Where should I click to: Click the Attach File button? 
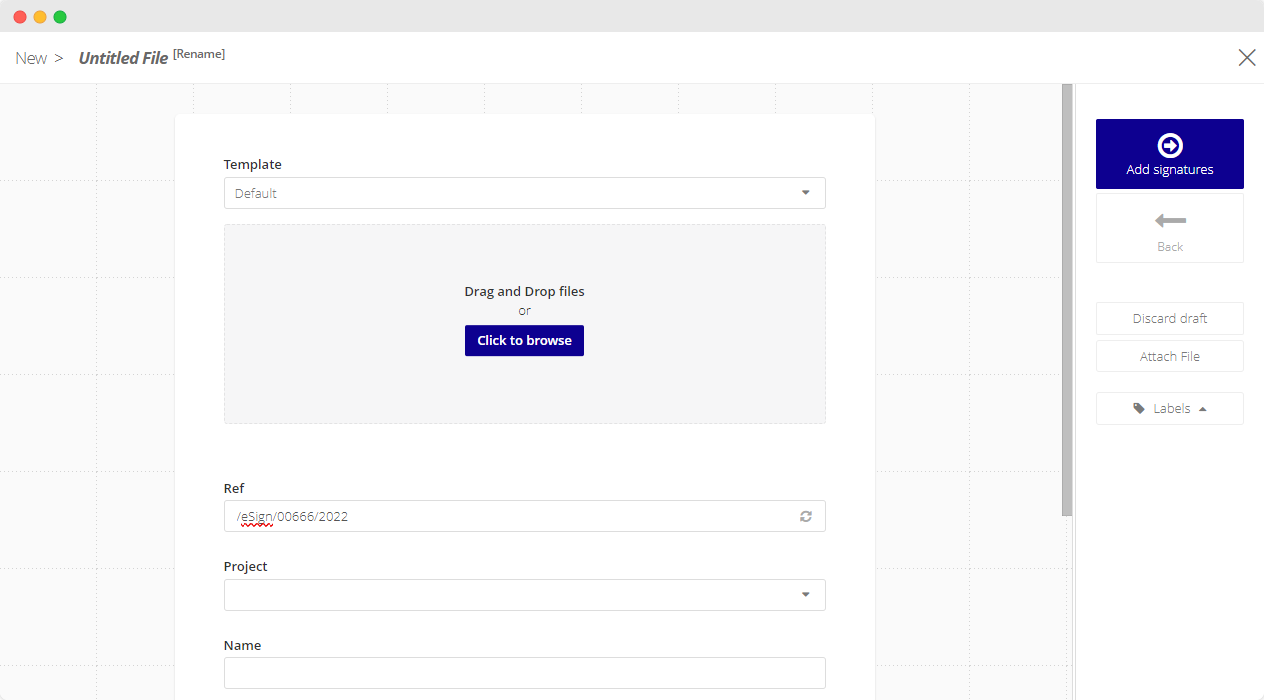point(1169,357)
